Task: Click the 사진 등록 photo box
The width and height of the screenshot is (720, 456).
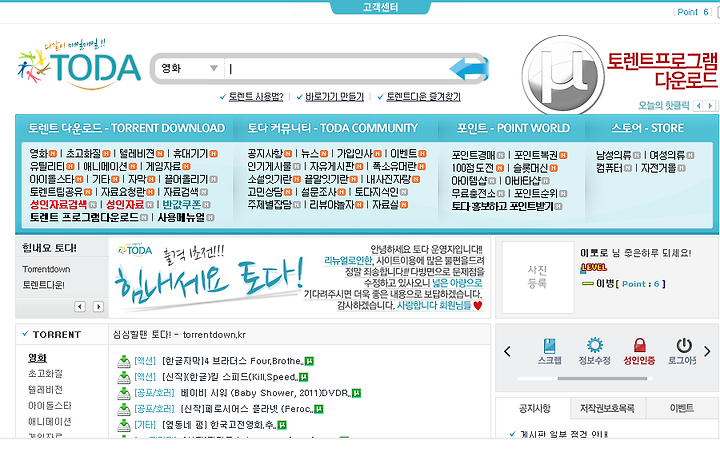Action: (538, 277)
